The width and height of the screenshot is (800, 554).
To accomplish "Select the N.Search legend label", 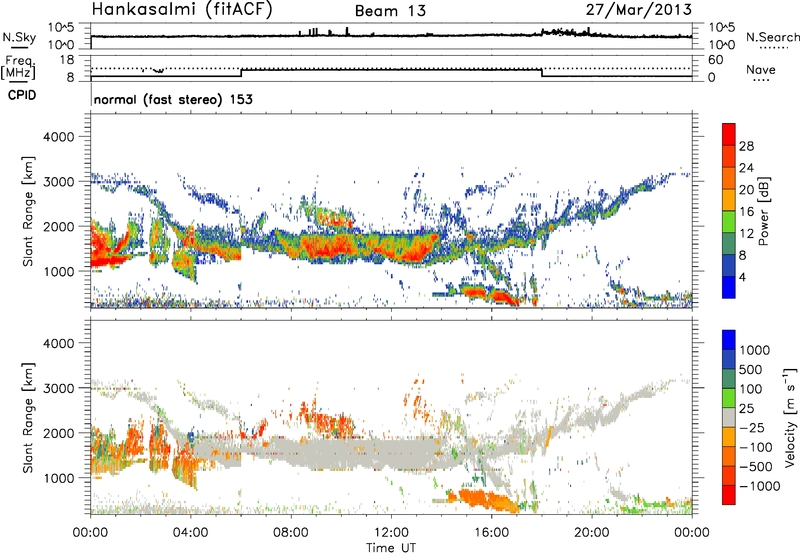I will 772,37.
